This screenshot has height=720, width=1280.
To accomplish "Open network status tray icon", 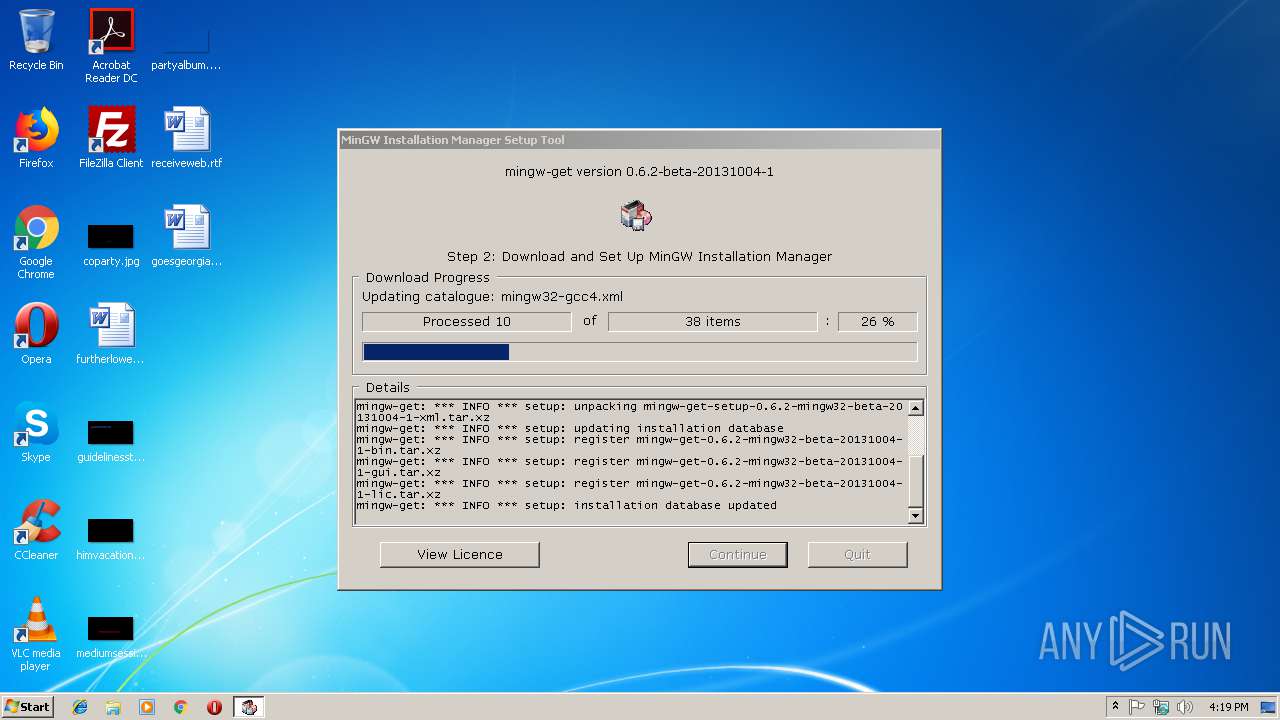I will pos(1161,707).
